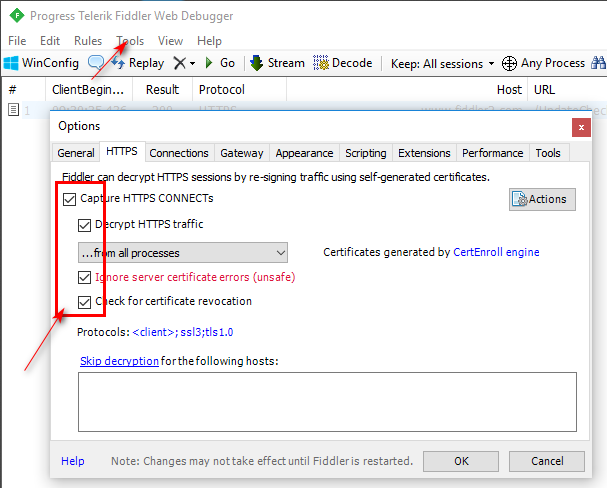Switch to the Appearance tab
Viewport: 607px width, 488px height.
pos(304,153)
